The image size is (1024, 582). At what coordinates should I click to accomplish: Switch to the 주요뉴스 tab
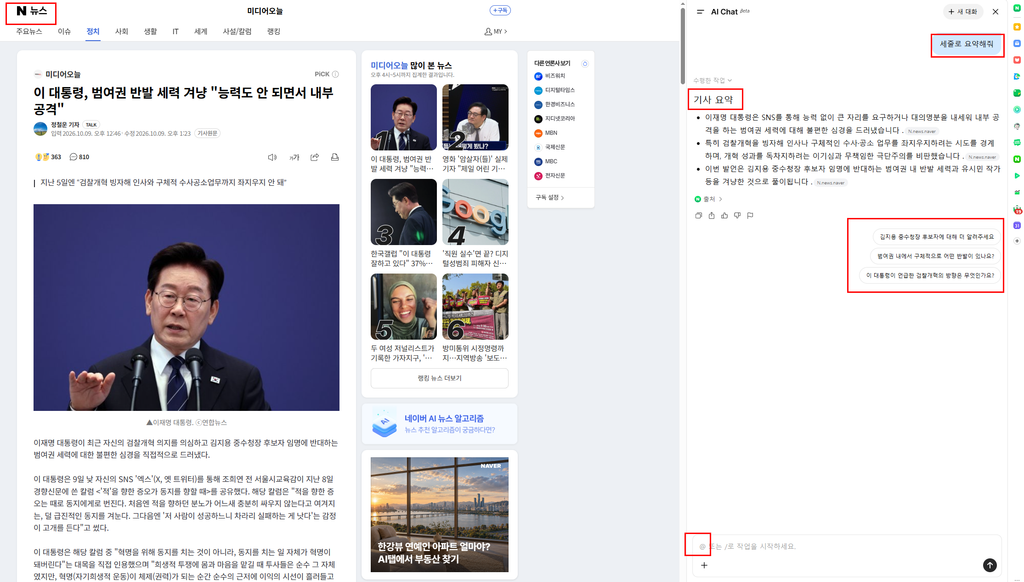point(29,31)
